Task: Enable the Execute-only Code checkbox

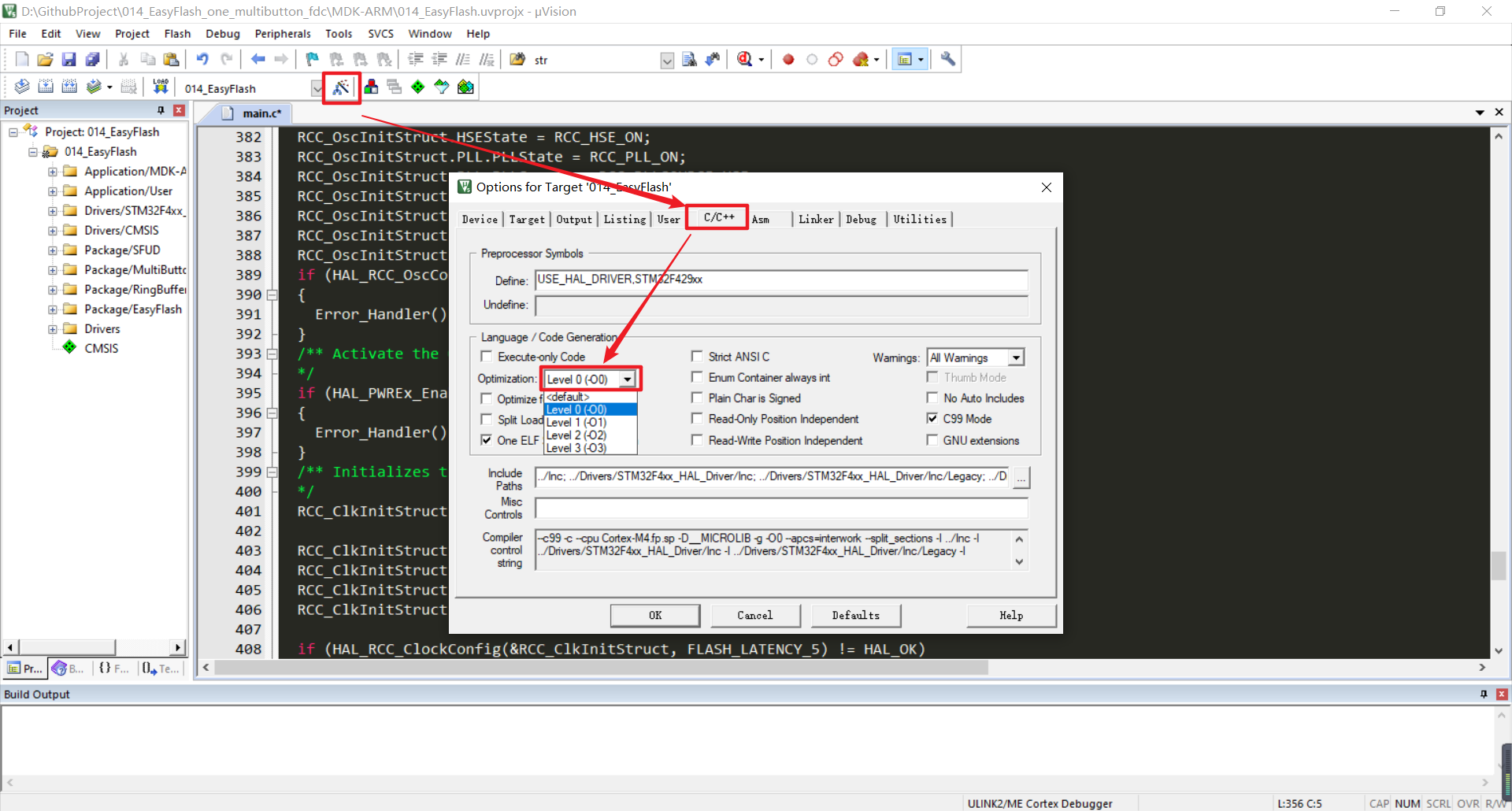Action: coord(487,357)
